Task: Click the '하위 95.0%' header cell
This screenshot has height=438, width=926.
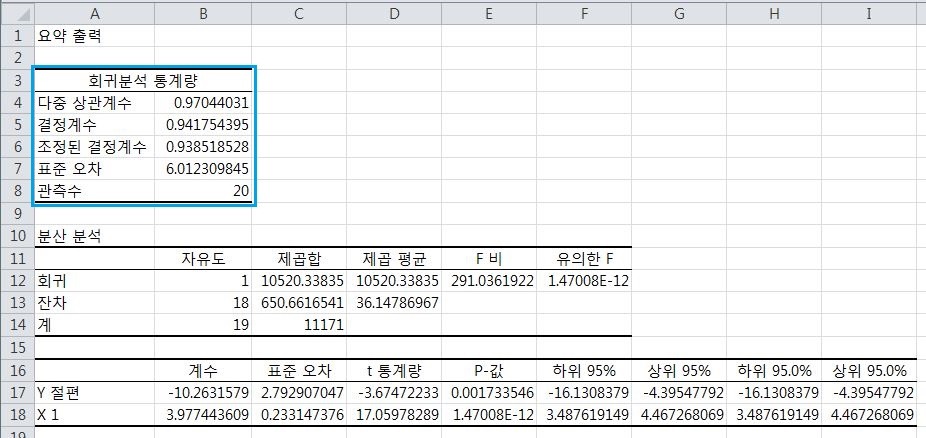Action: (774, 370)
